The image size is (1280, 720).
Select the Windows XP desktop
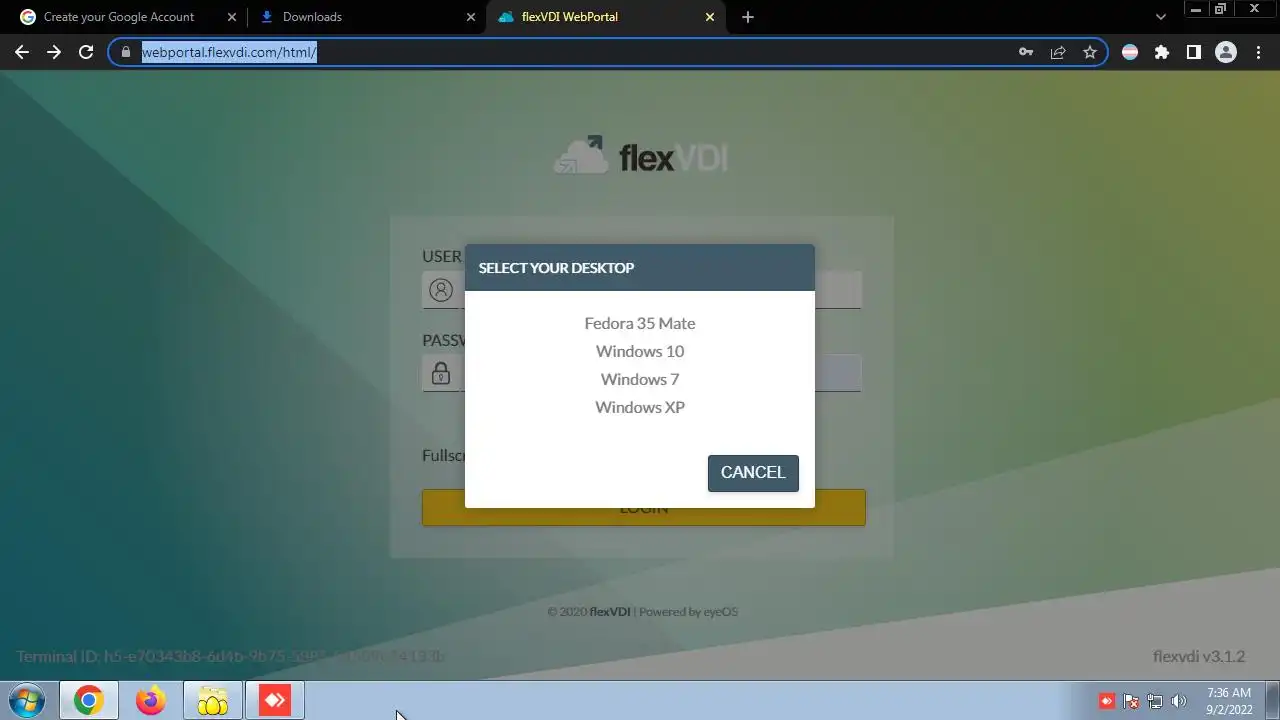pyautogui.click(x=640, y=407)
